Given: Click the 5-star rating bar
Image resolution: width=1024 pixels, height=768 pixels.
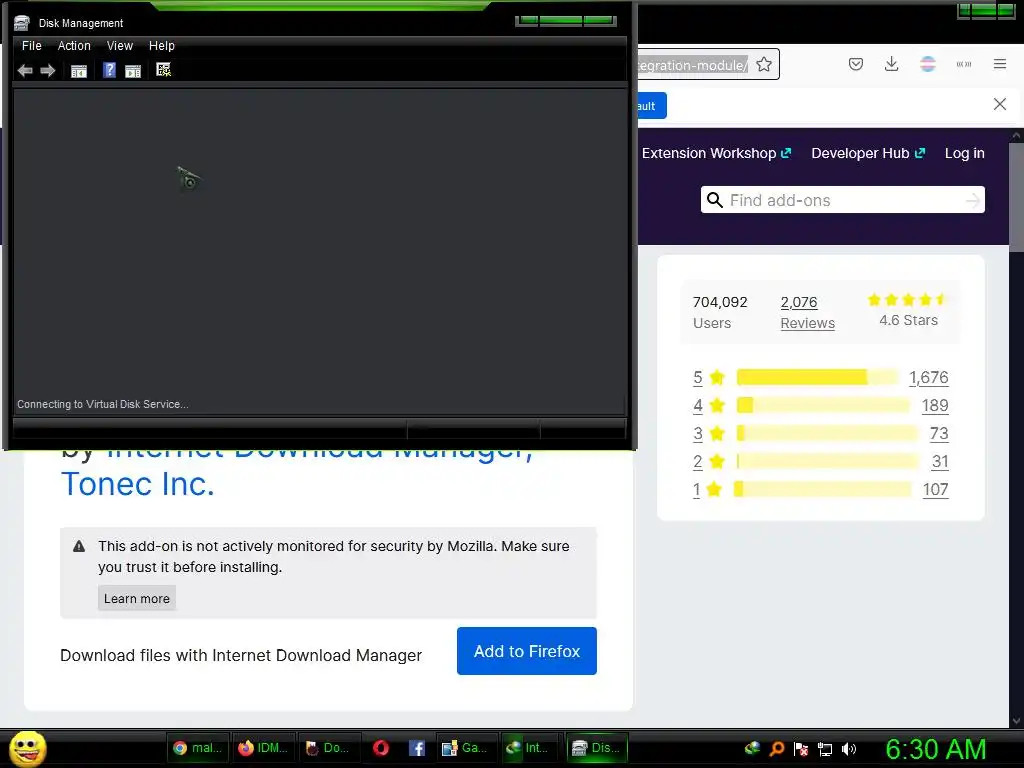Looking at the screenshot, I should click(818, 377).
